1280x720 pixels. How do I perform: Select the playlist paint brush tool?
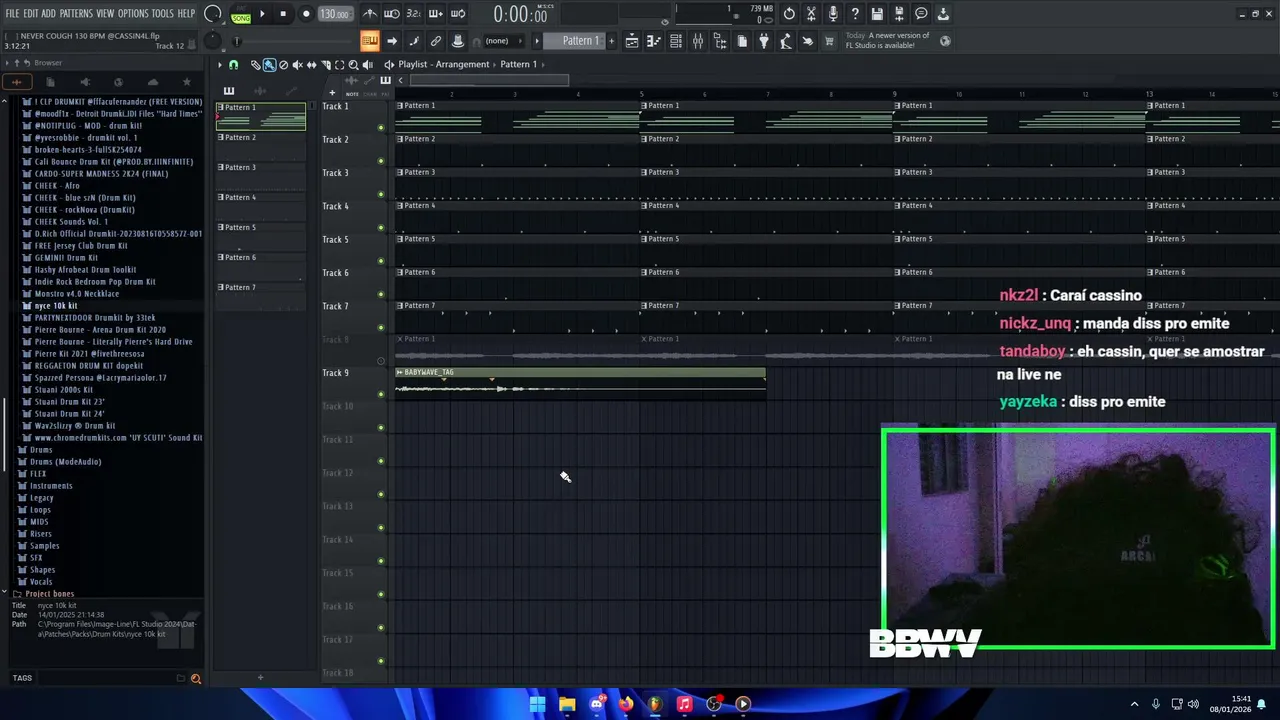click(269, 65)
